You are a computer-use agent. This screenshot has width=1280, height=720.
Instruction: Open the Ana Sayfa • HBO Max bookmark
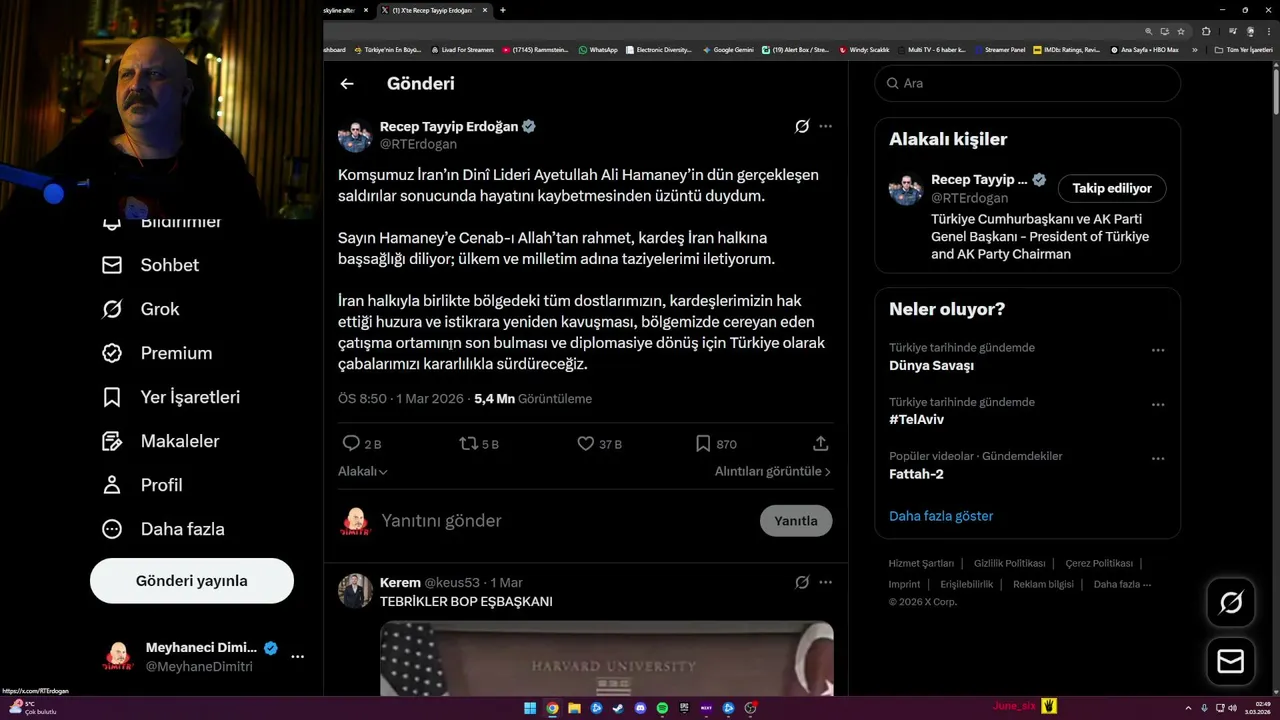1144,49
